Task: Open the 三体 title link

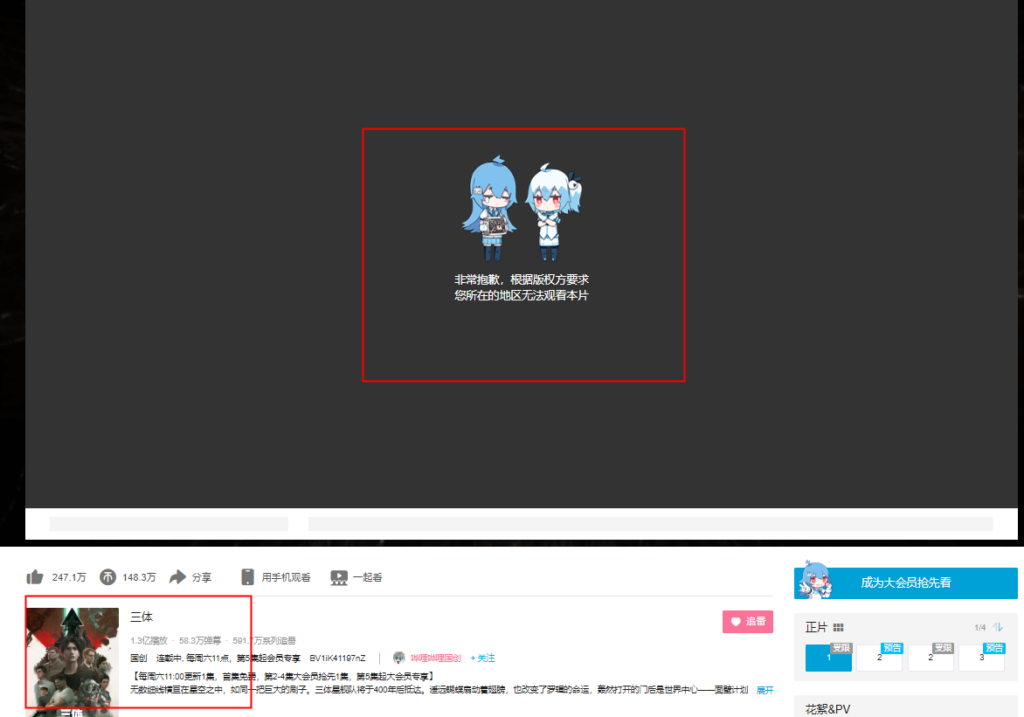Action: pyautogui.click(x=142, y=617)
